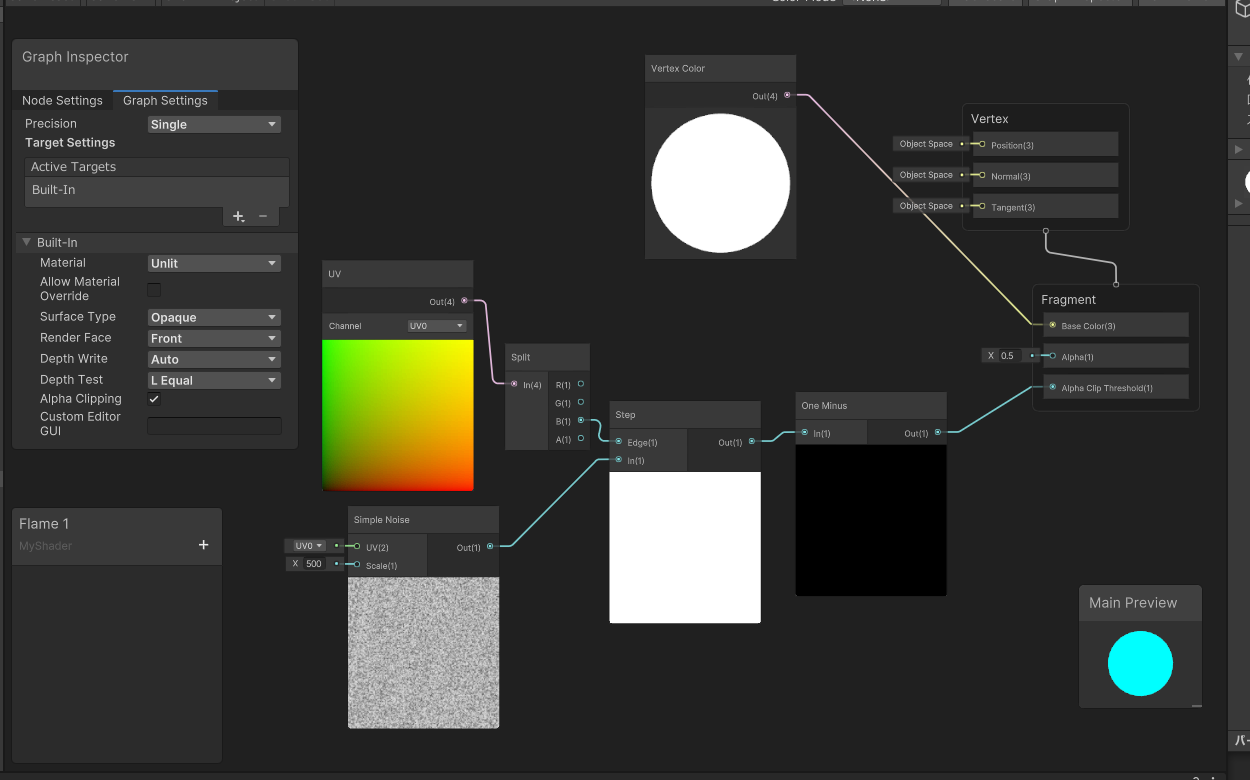The image size is (1250, 780).
Task: Open Simple Noise UV0 input dropdown
Action: coord(307,546)
